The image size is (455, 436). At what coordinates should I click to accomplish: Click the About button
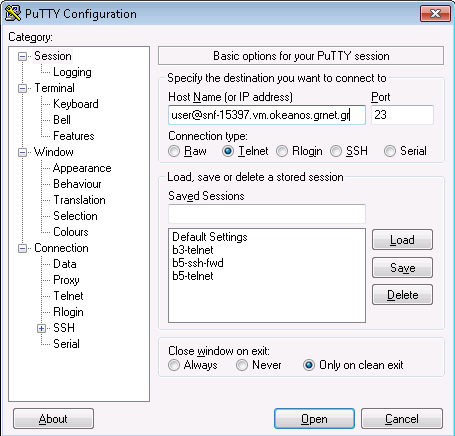click(x=53, y=419)
